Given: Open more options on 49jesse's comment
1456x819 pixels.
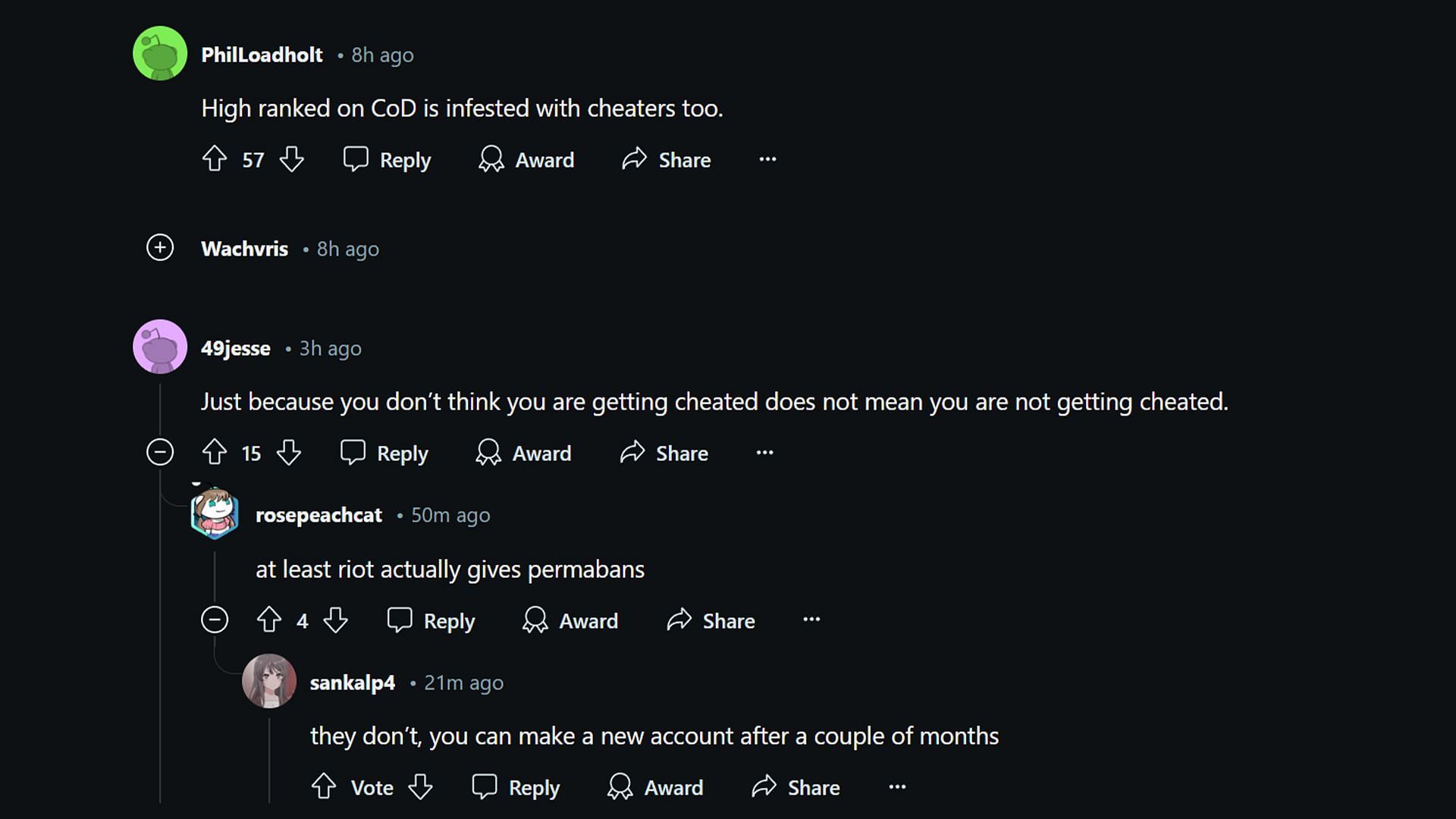Looking at the screenshot, I should pos(764,452).
